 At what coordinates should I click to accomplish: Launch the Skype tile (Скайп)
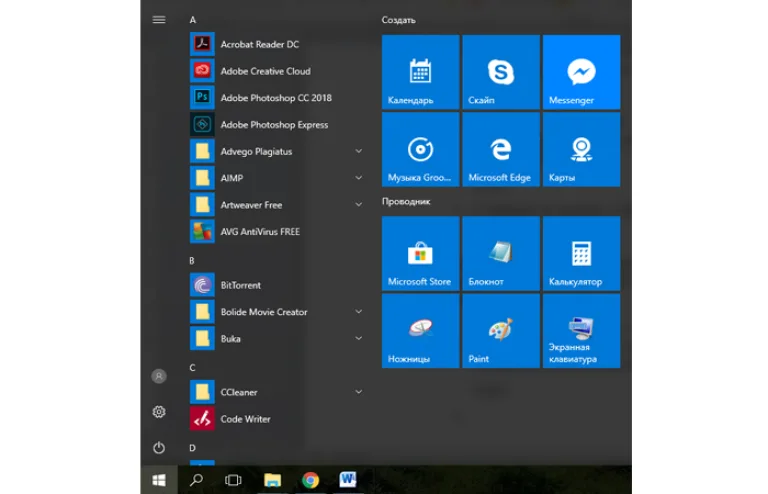coord(501,72)
